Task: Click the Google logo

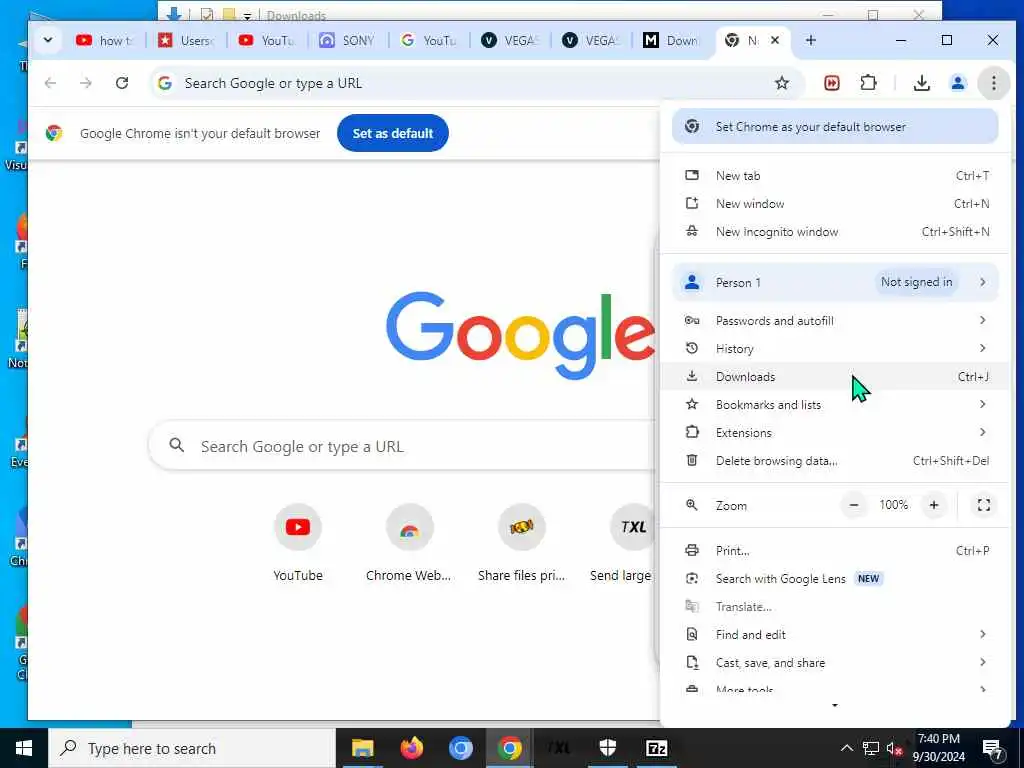Action: pyautogui.click(x=520, y=335)
